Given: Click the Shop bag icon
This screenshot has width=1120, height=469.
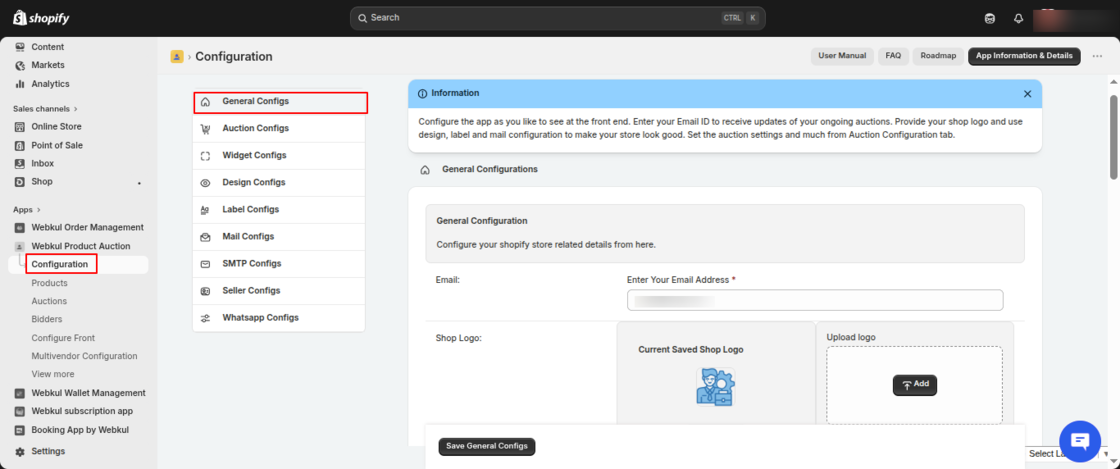Looking at the screenshot, I should click(20, 182).
